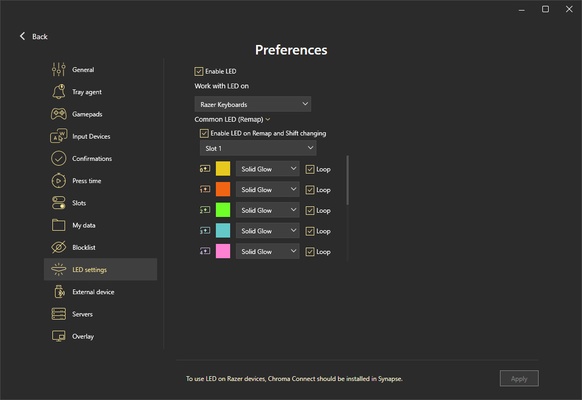The height and width of the screenshot is (400, 582).
Task: Click the Back text label
Action: click(40, 36)
